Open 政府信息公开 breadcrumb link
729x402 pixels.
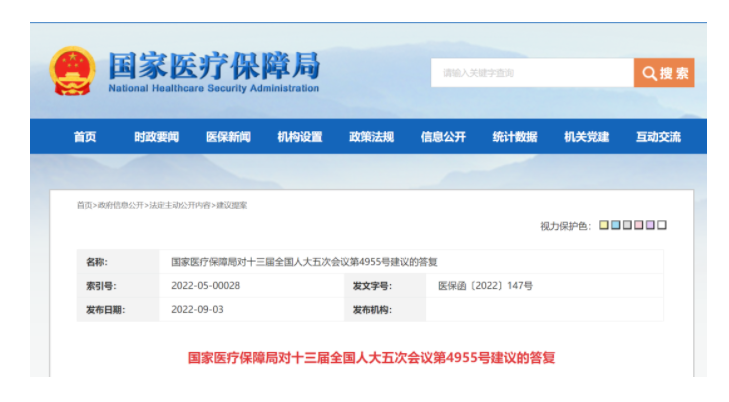pyautogui.click(x=120, y=205)
